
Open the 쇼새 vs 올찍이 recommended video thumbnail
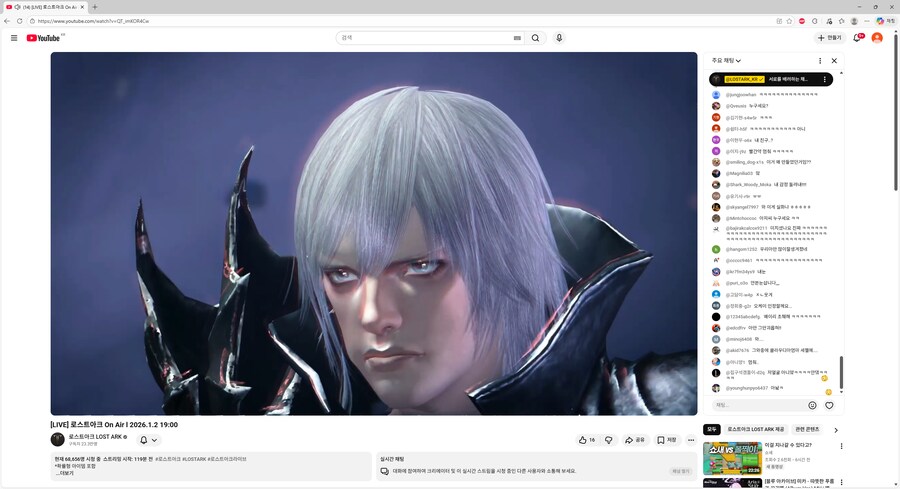pos(732,458)
